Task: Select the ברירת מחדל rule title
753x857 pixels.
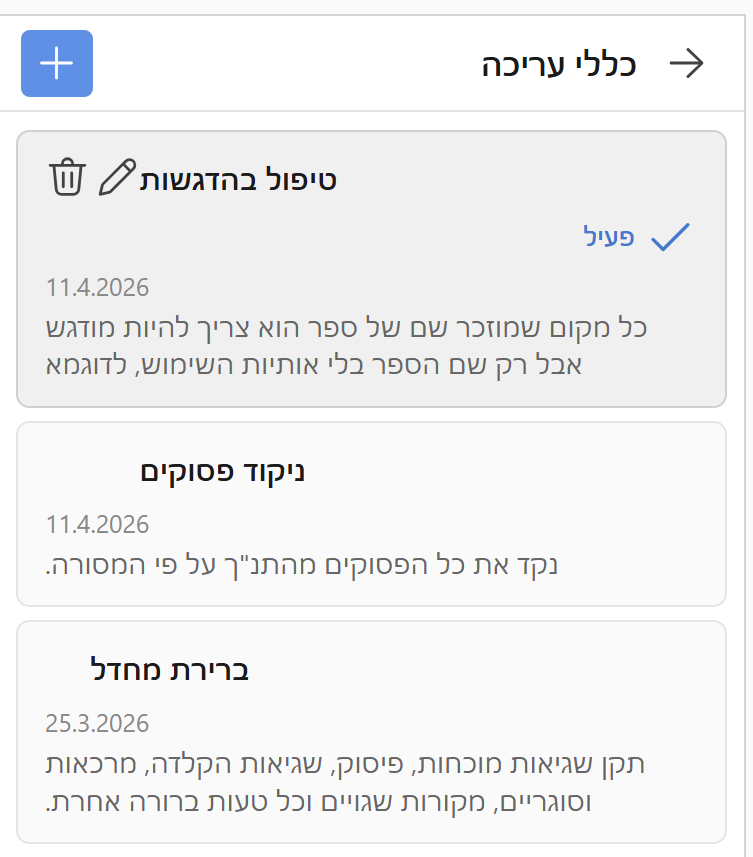Action: click(170, 669)
